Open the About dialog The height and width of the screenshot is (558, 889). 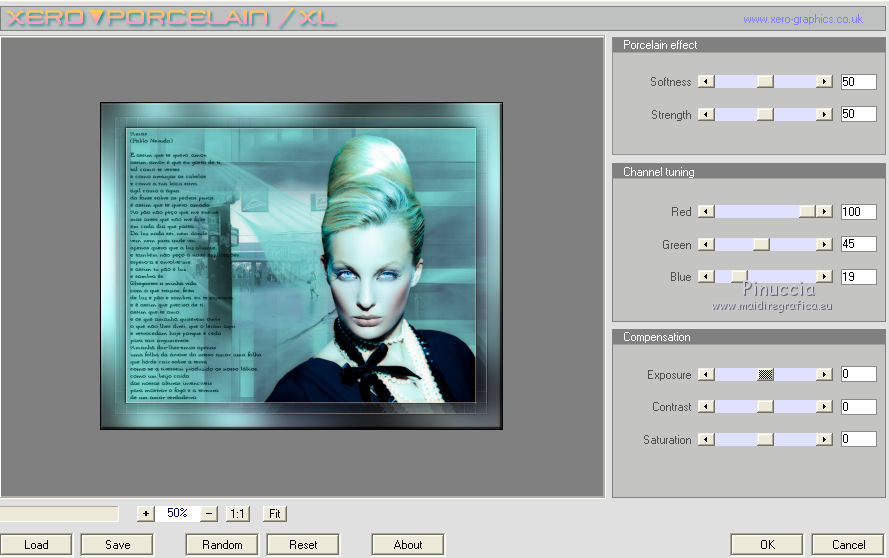408,545
